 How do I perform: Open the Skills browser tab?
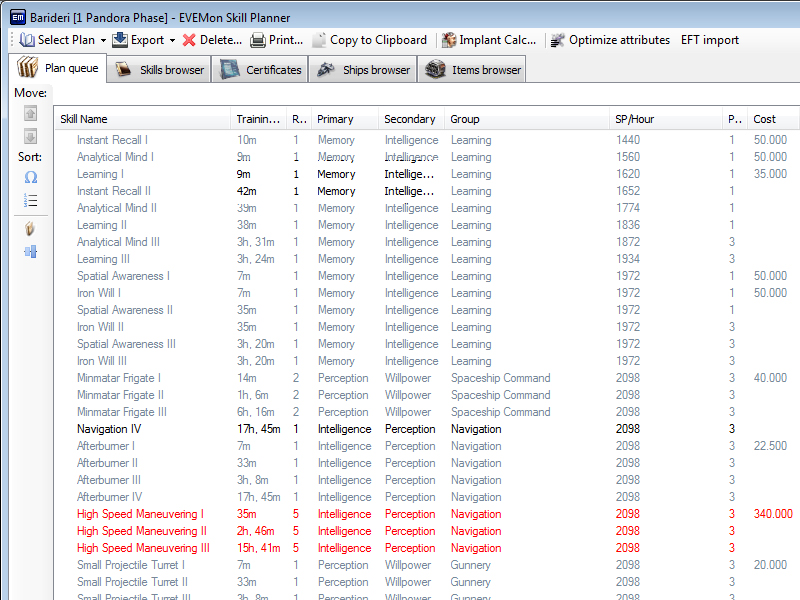(x=159, y=69)
